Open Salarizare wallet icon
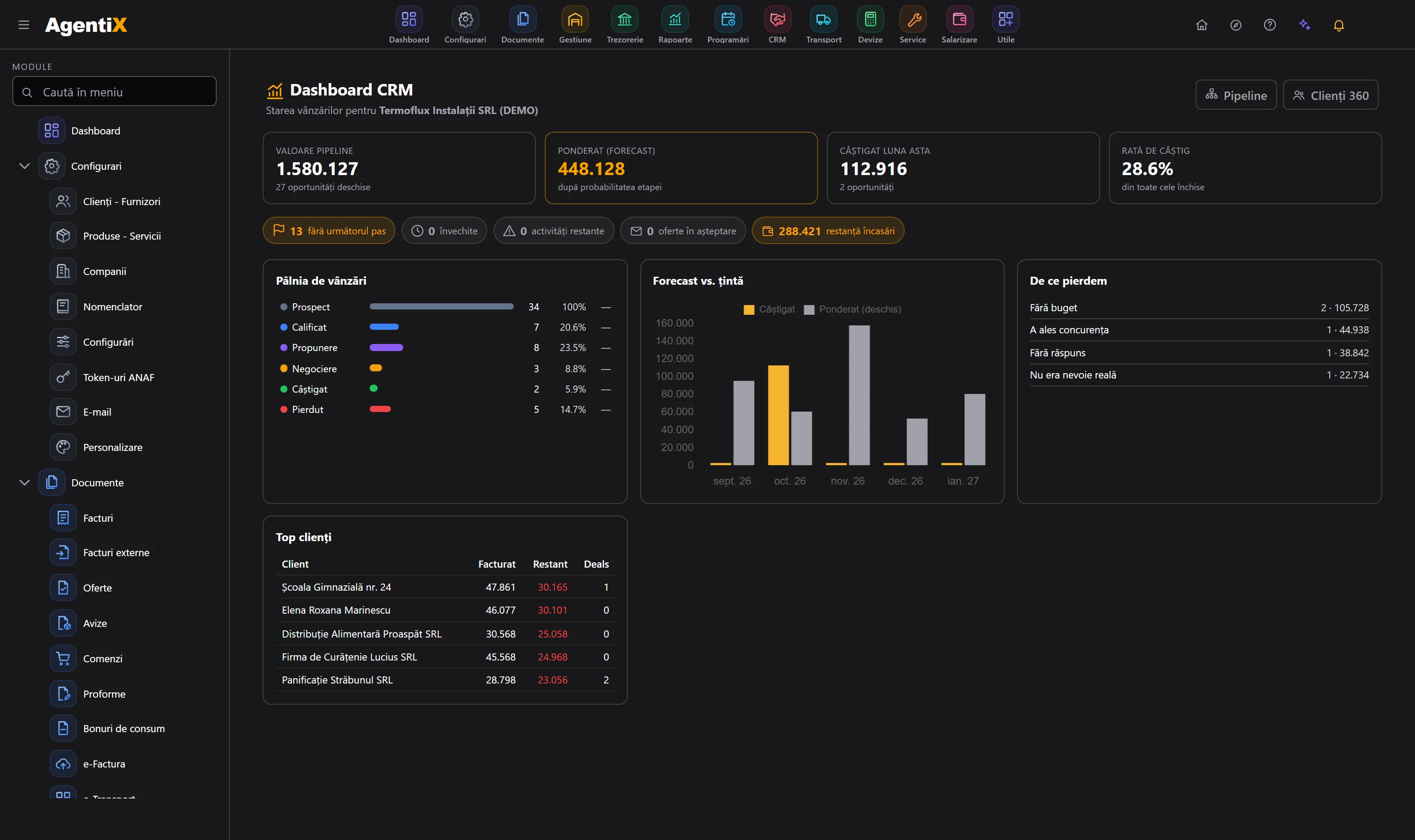Image resolution: width=1415 pixels, height=840 pixels. click(x=960, y=19)
